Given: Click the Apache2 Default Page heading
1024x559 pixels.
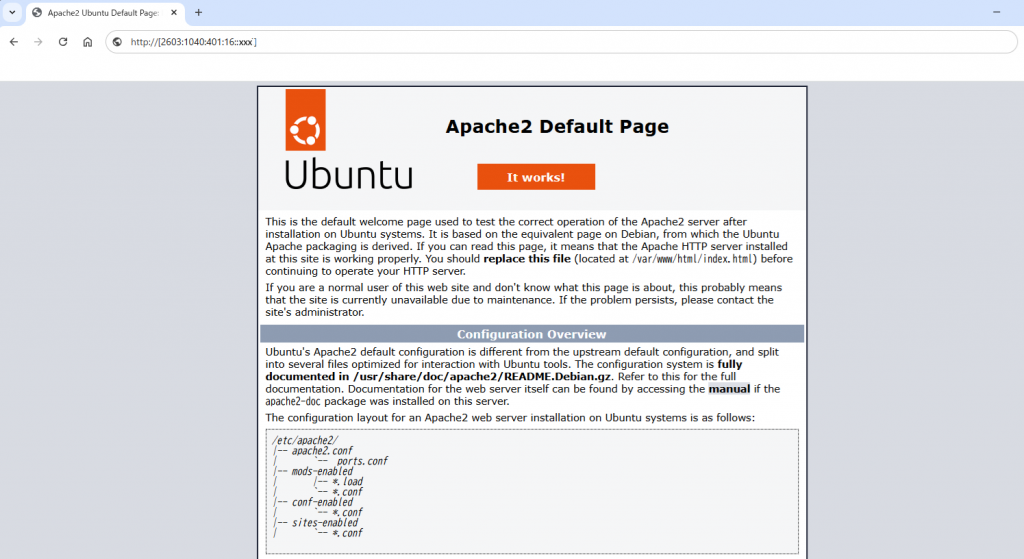Looking at the screenshot, I should [x=557, y=126].
